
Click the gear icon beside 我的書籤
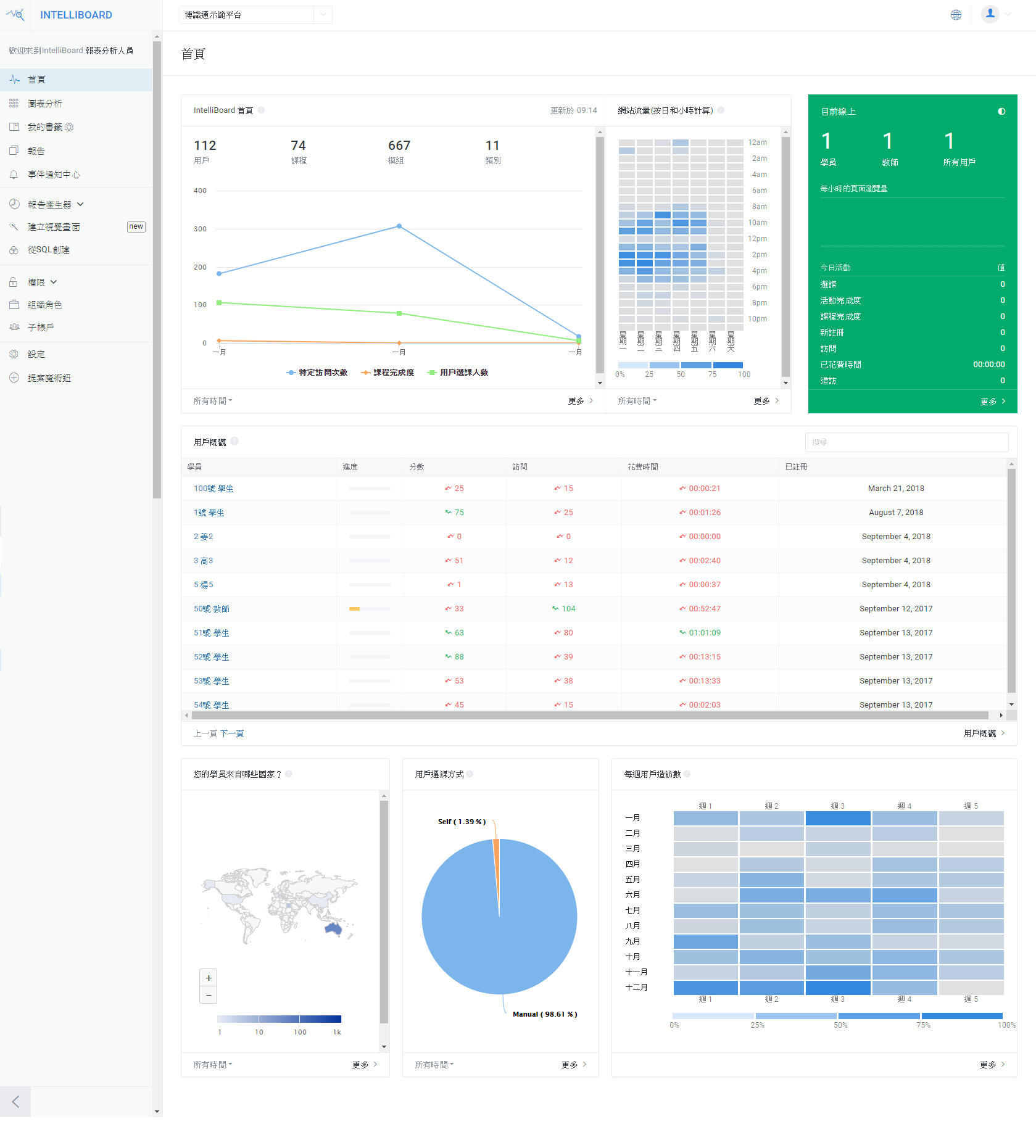(69, 127)
